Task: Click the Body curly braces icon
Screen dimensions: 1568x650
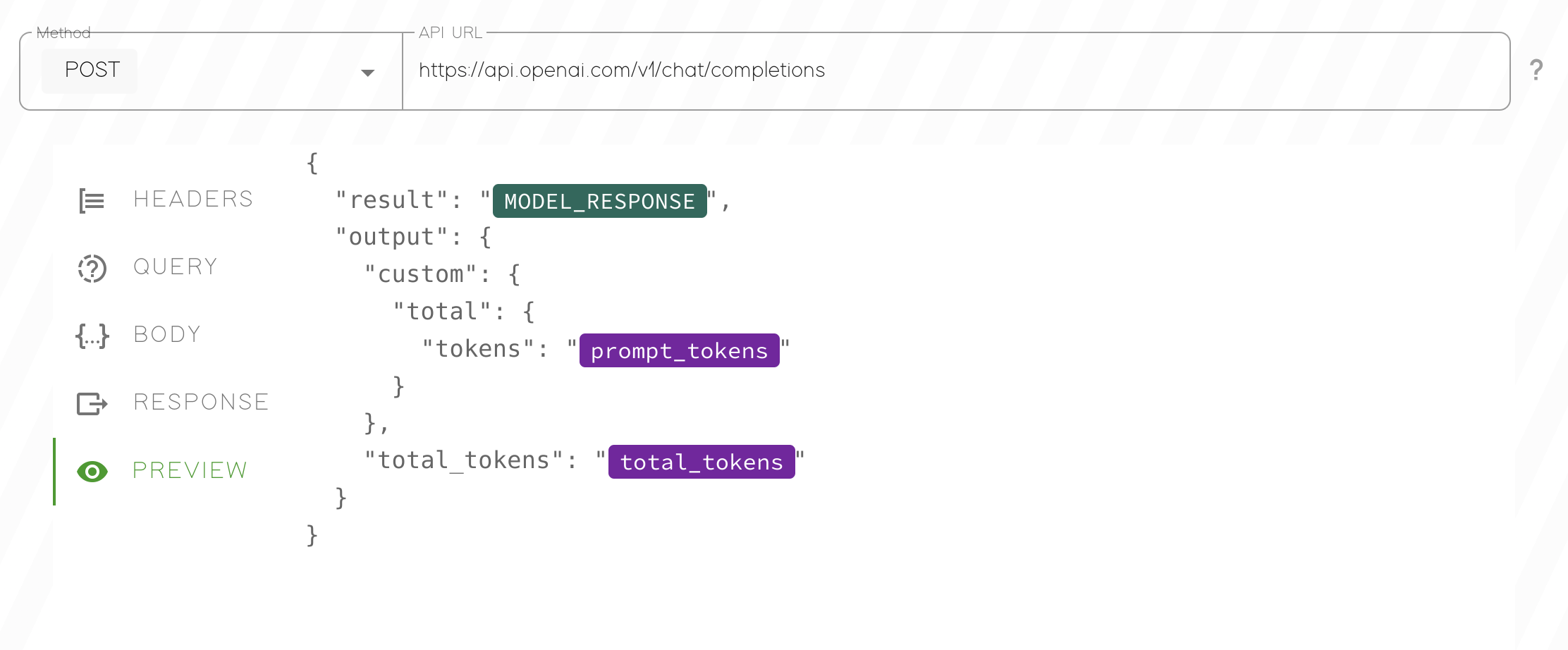Action: [92, 336]
